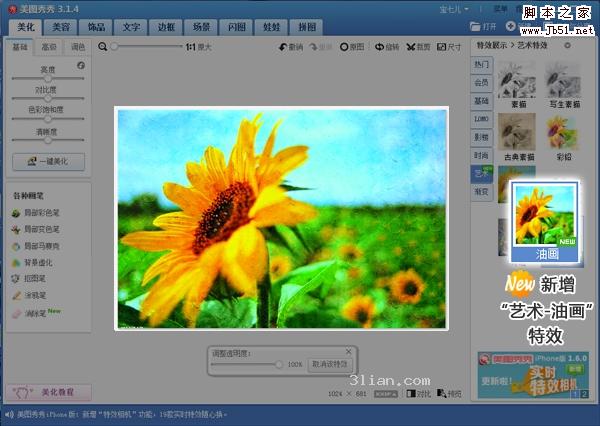
Task: Select the 时尚 effects category
Action: pyautogui.click(x=481, y=155)
